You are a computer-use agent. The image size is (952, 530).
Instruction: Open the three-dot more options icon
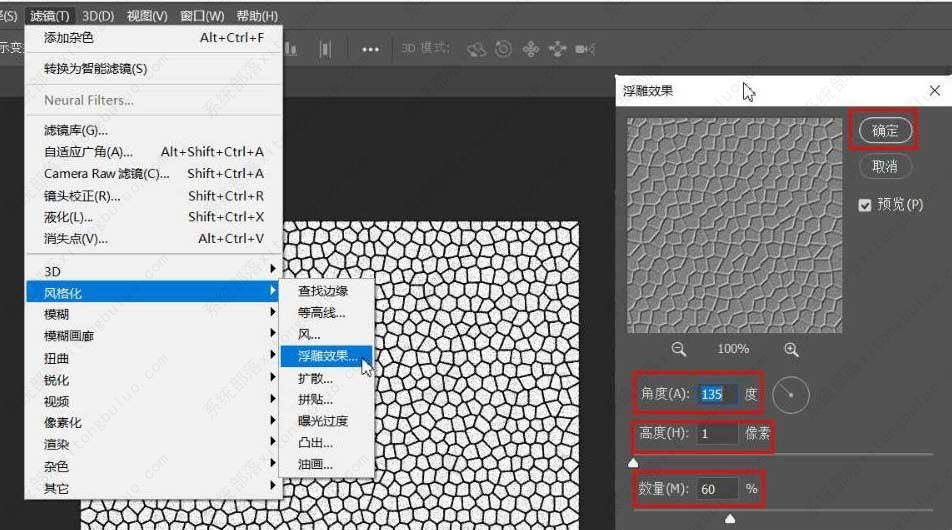(370, 48)
